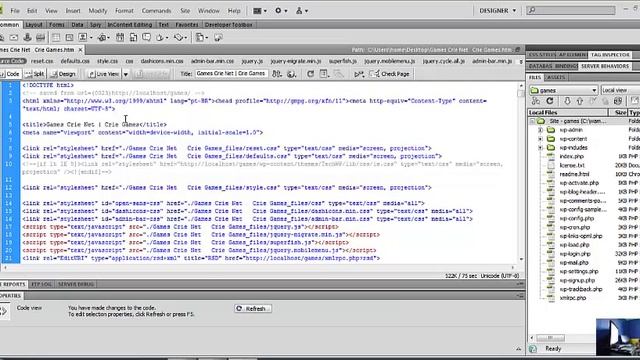Open the Tag Inspector panel tab
The width and height of the screenshot is (640, 360).
point(610,55)
